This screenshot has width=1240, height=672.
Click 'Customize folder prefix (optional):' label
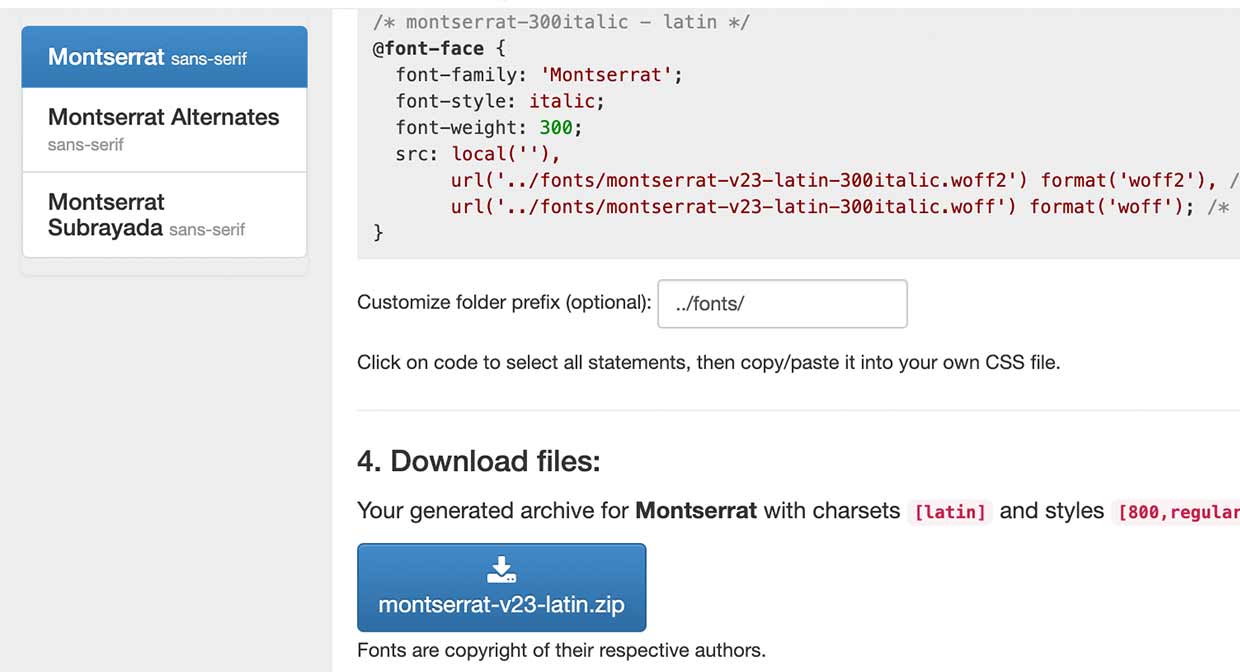(504, 302)
